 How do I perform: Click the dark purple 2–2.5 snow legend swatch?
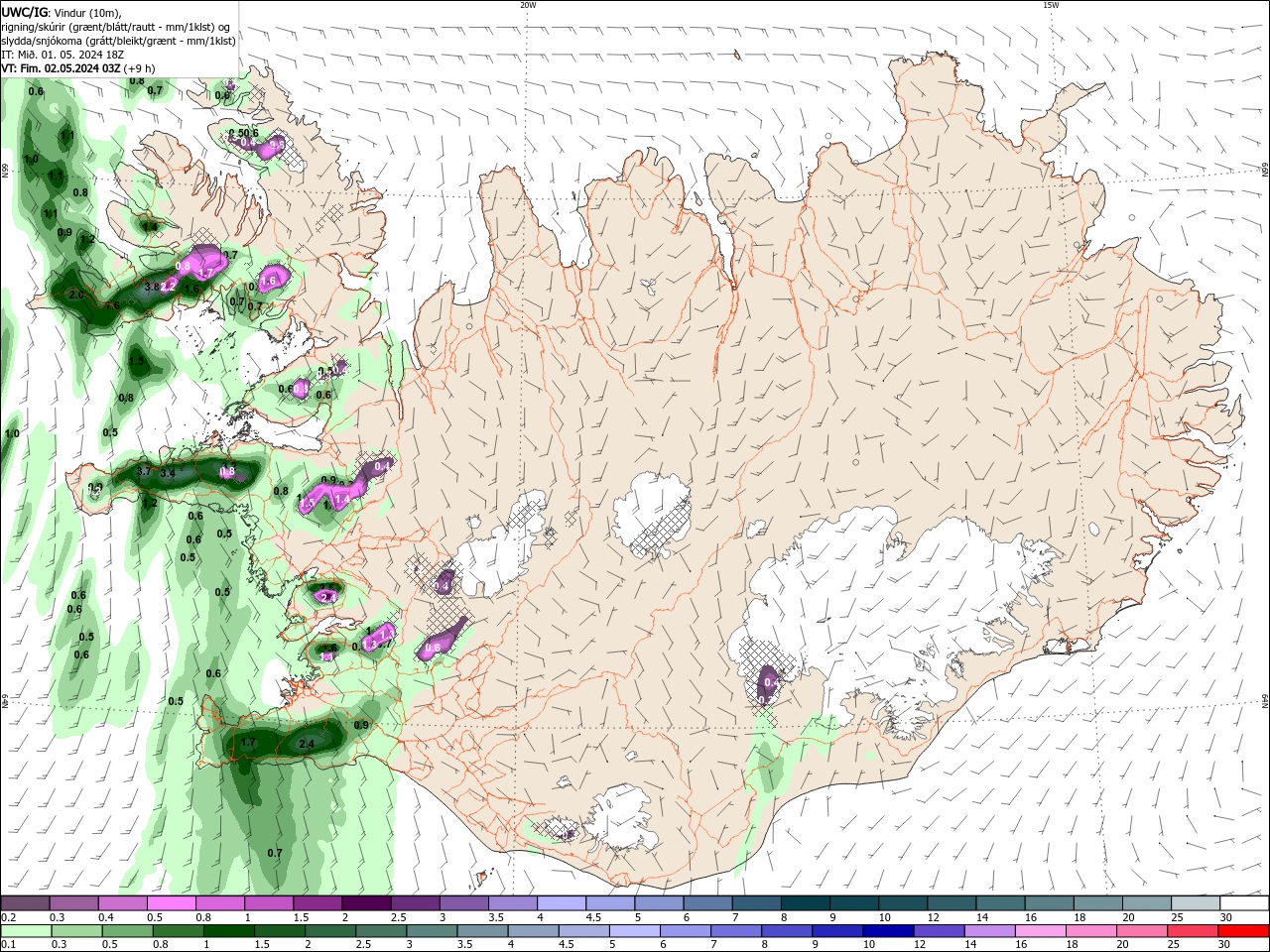pyautogui.click(x=366, y=903)
